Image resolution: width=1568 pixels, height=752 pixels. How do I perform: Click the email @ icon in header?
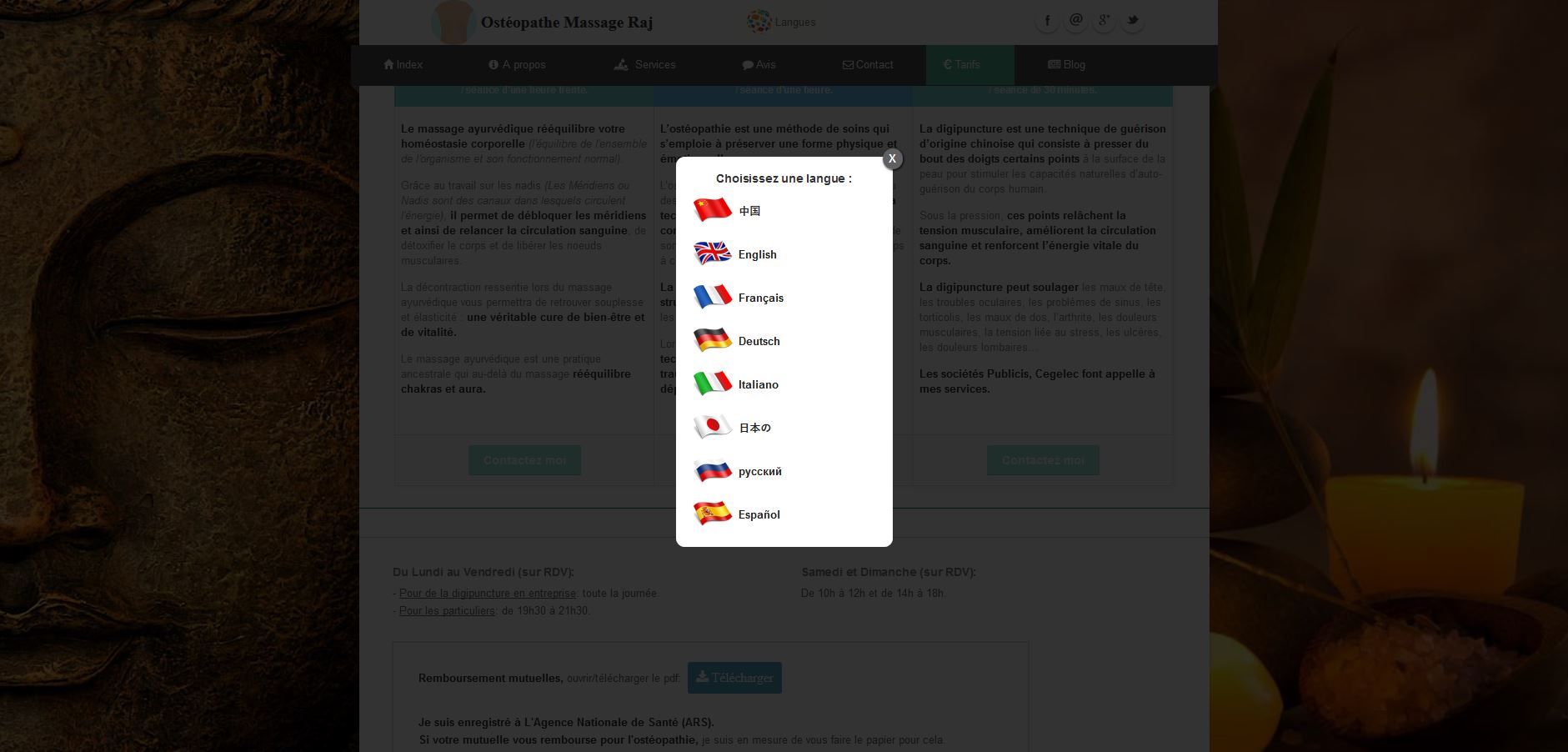(x=1076, y=21)
